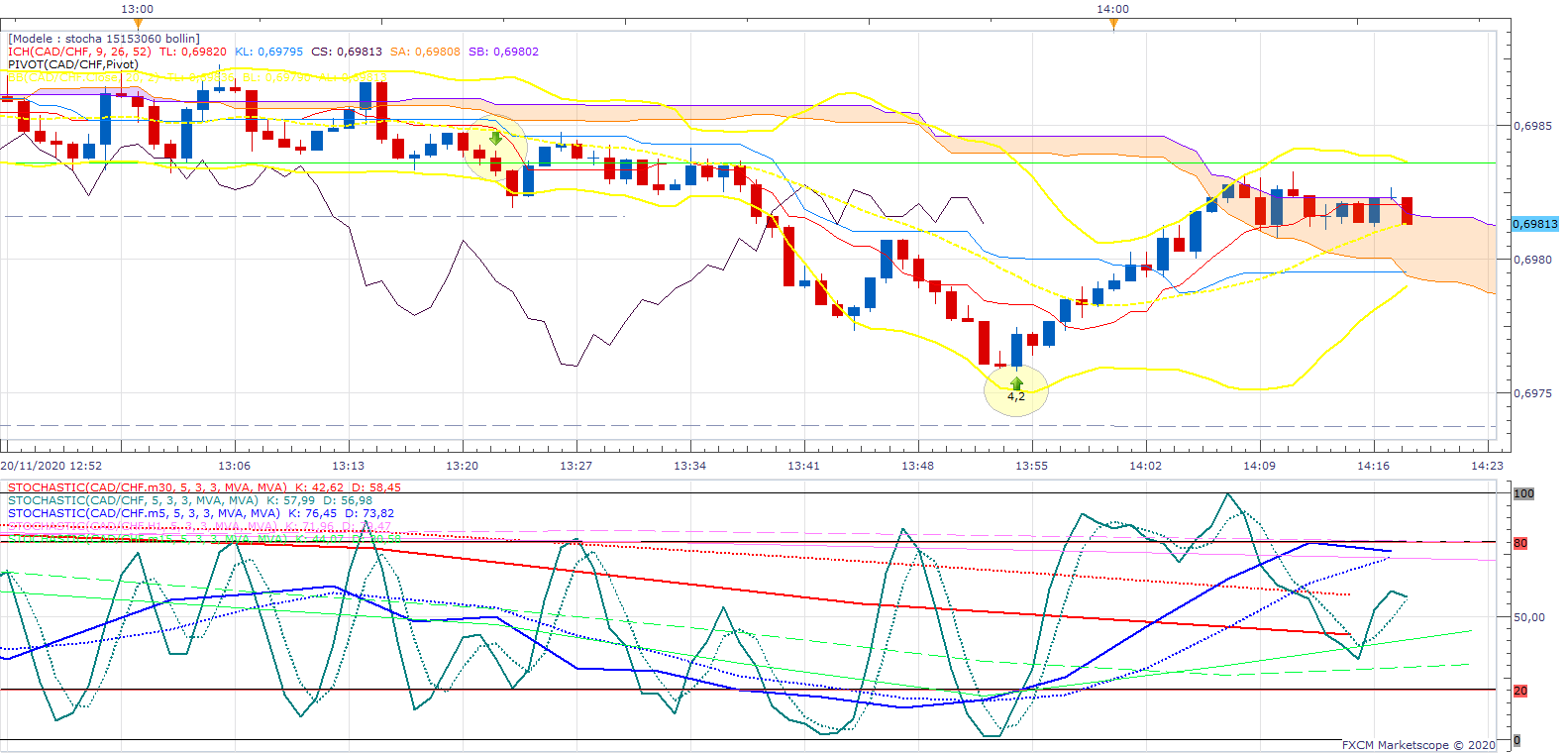
Task: Click the 14:02 time axis label
Action: pos(1145,466)
